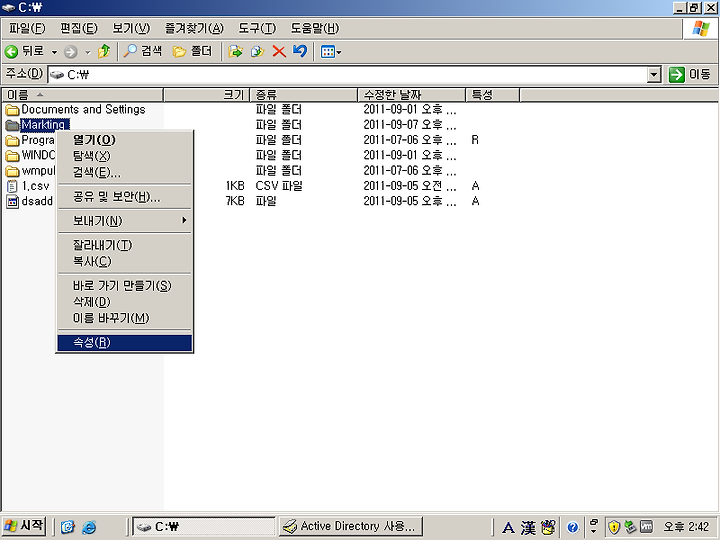This screenshot has width=720, height=540.
Task: Choose 검색(E)... in the context menu
Action: tap(124, 172)
